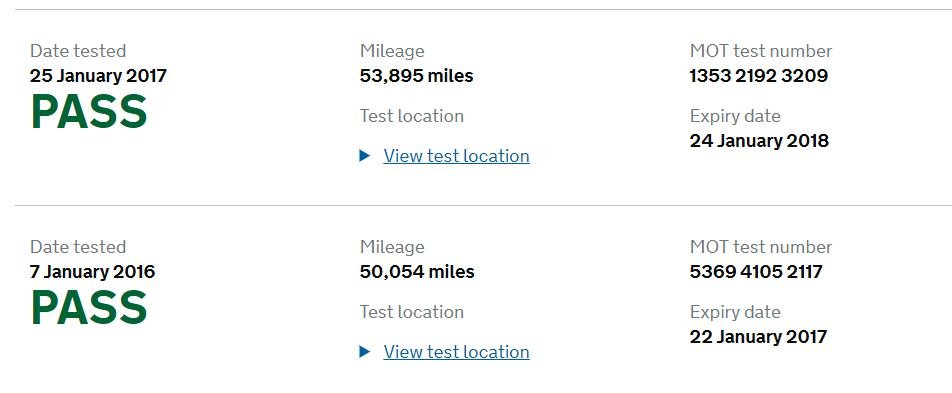Click the MOT test number label above 5369 4105 2117
This screenshot has height=393, width=952.
pyautogui.click(x=761, y=247)
